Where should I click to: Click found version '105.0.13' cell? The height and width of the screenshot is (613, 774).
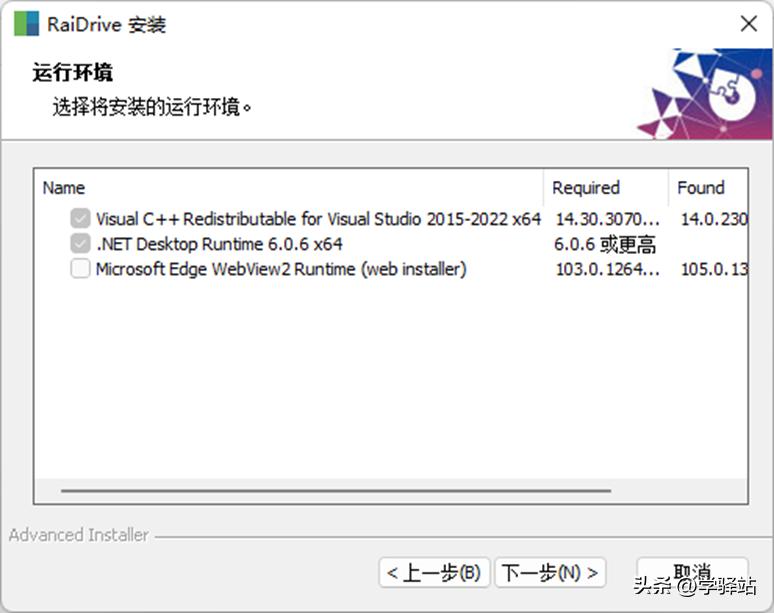tap(714, 269)
